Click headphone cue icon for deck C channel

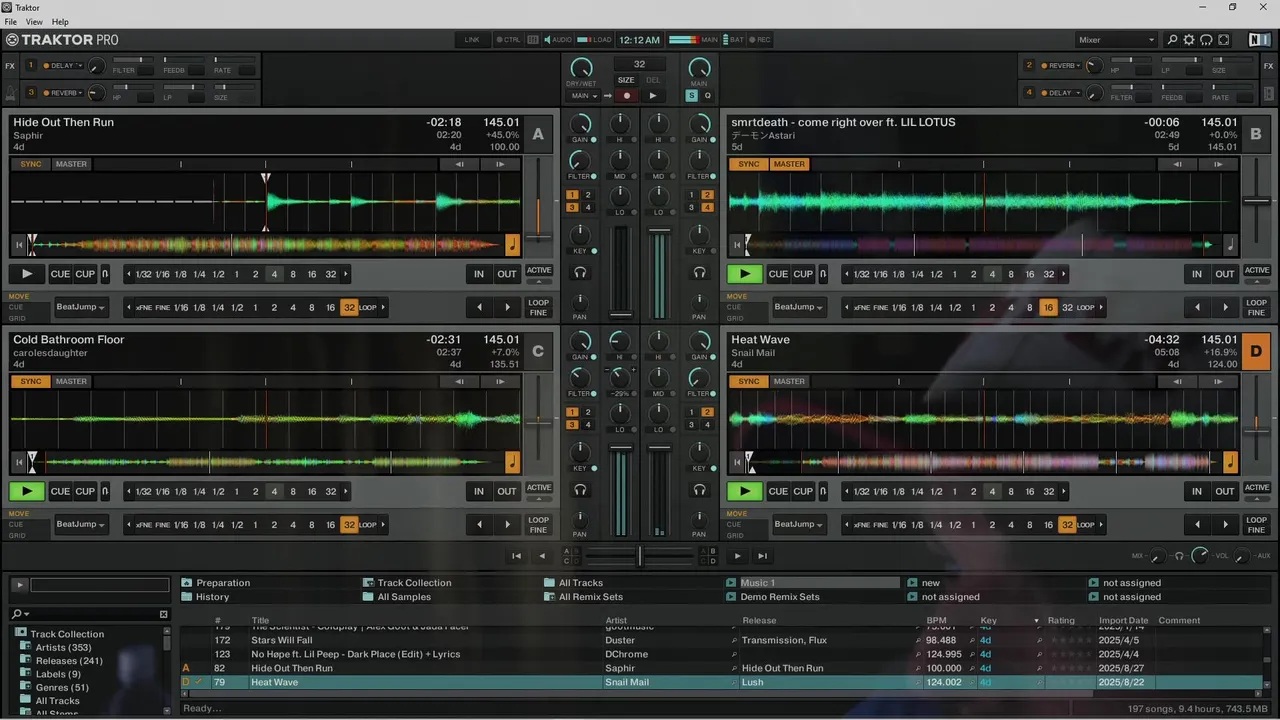pyautogui.click(x=580, y=490)
